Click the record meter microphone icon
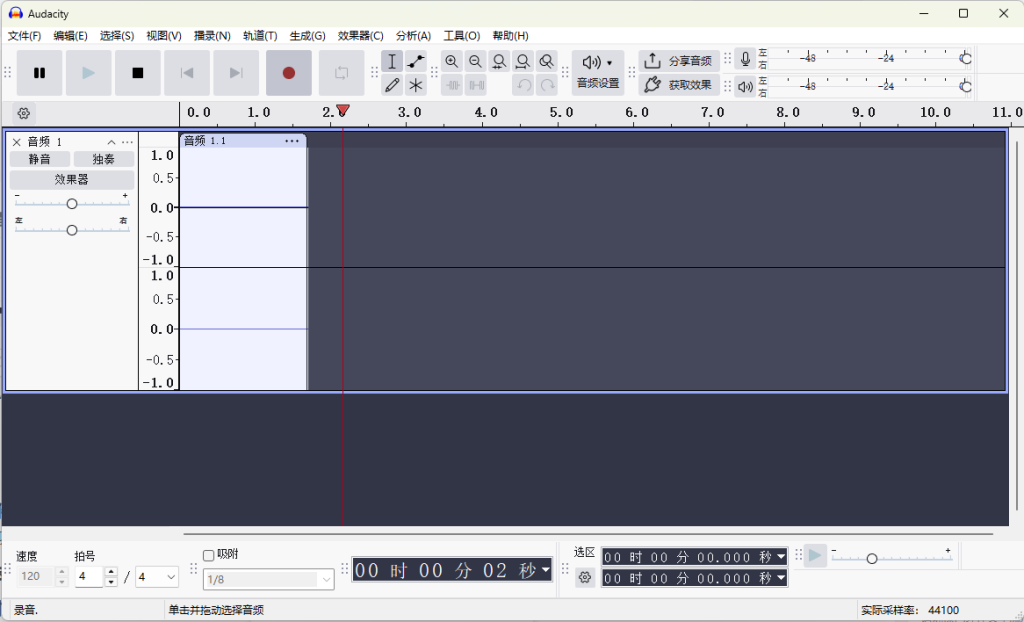 [745, 59]
